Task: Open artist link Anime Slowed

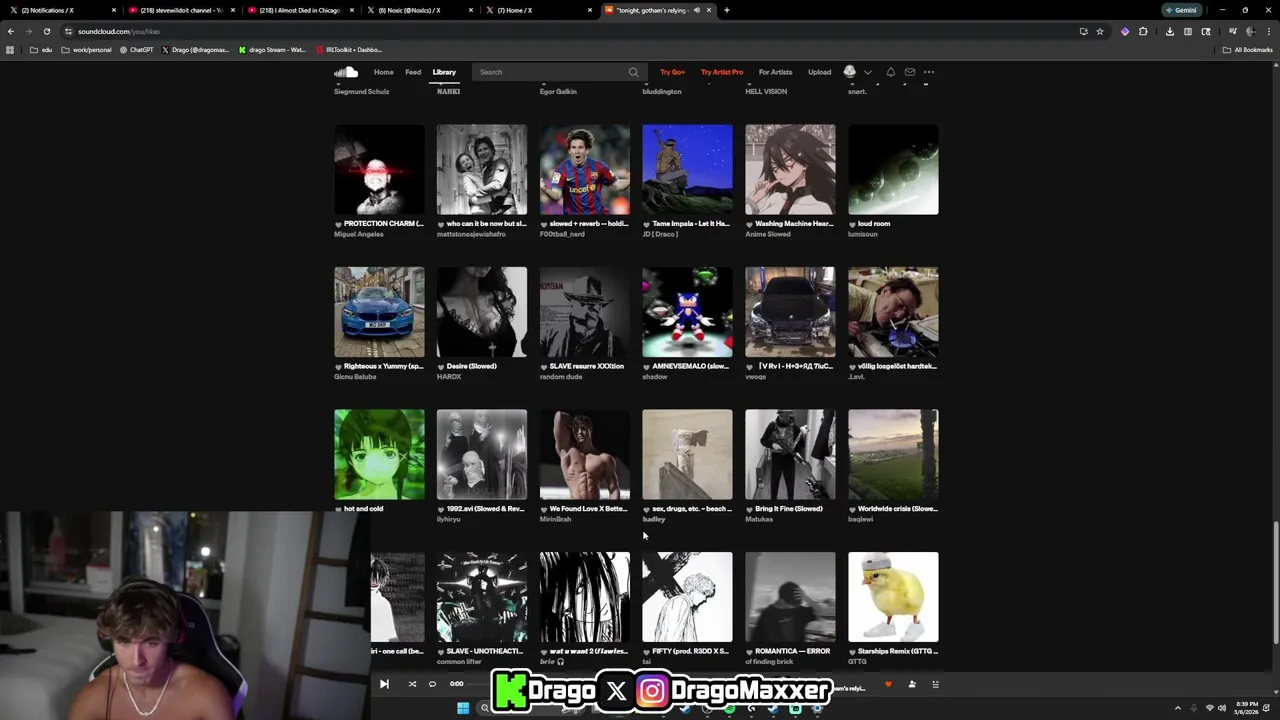Action: 768,234
